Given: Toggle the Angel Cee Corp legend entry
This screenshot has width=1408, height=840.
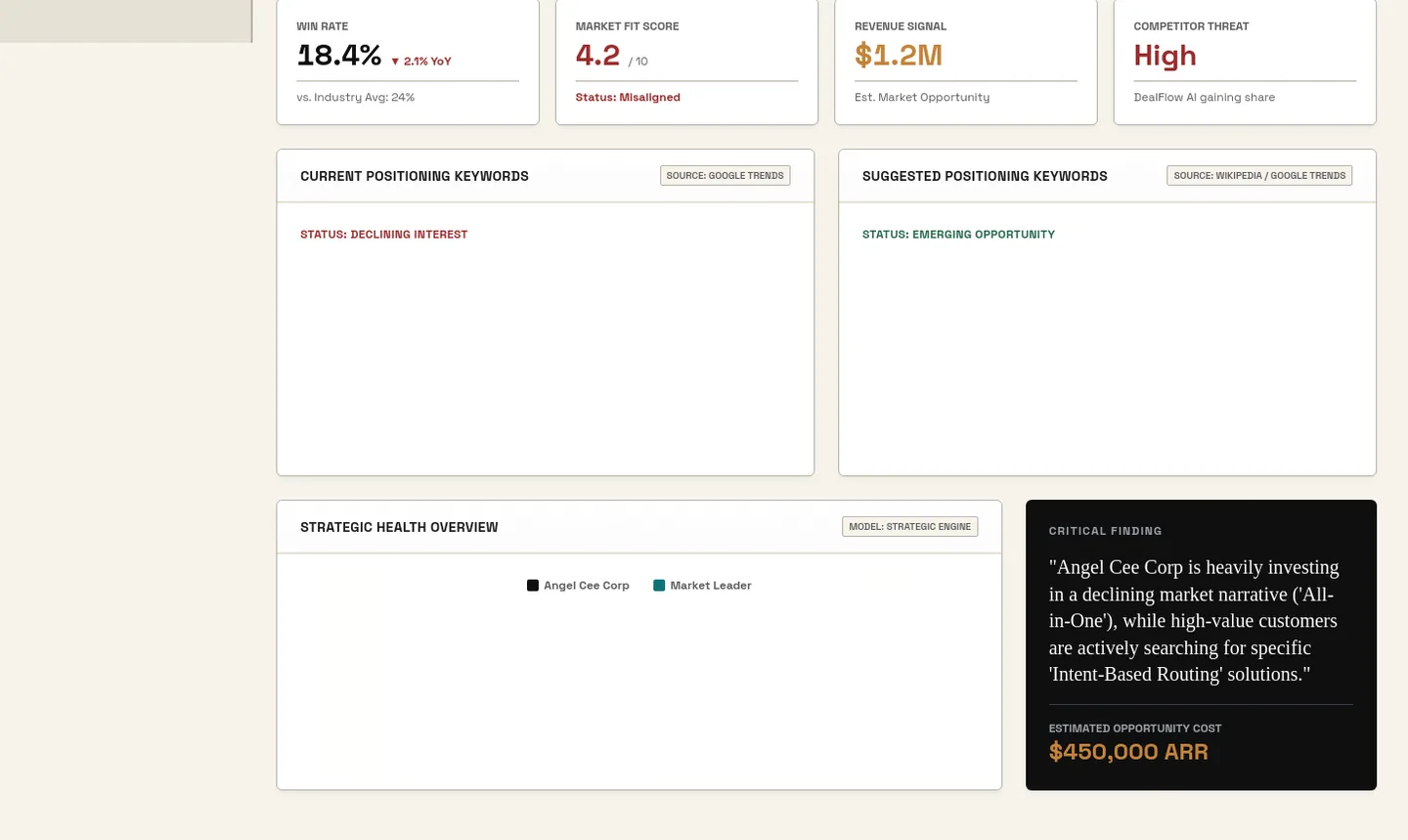Looking at the screenshot, I should pos(578,586).
